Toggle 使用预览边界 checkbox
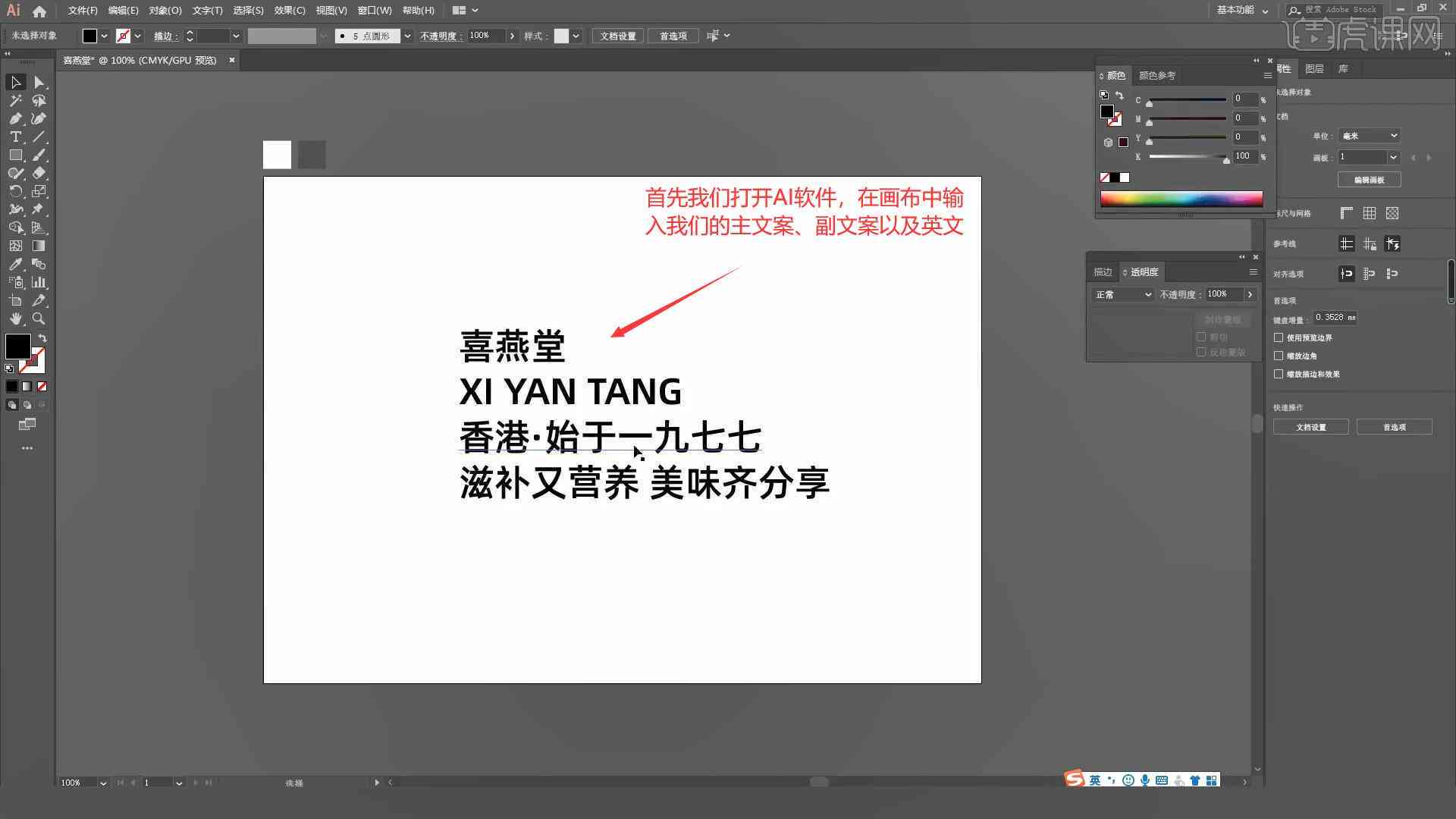 [1279, 337]
